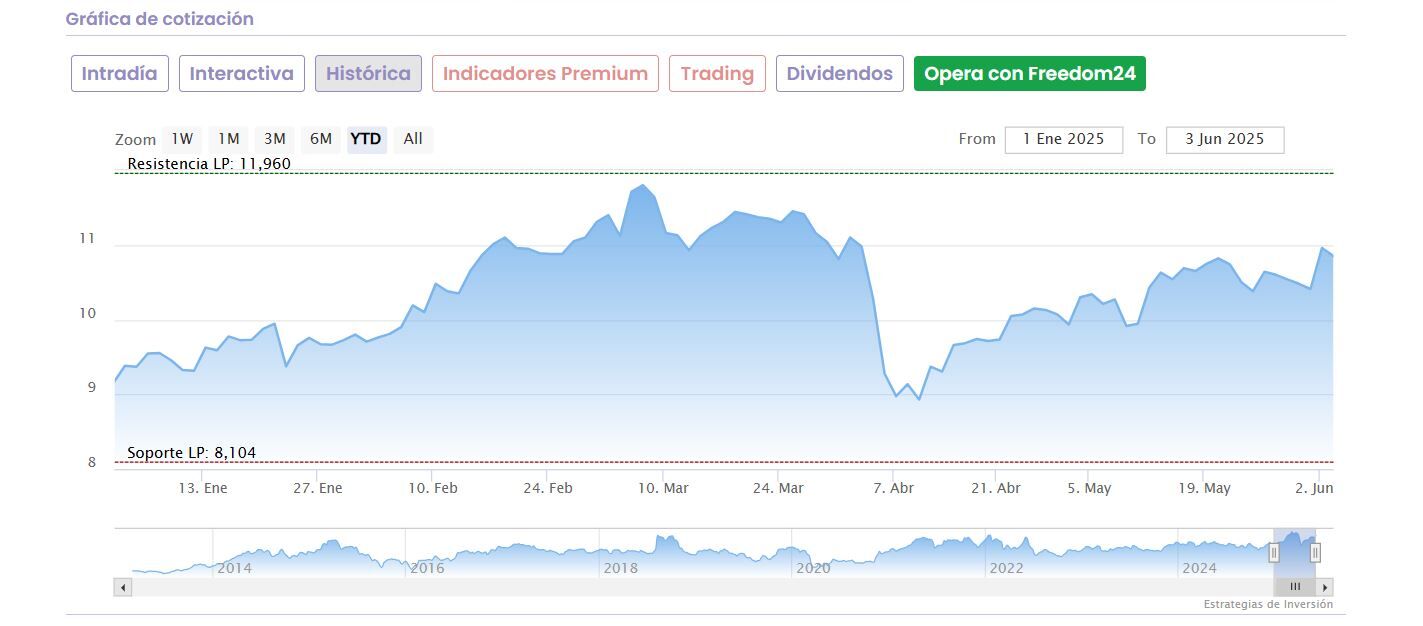Open Indicadores Premium
1423x626 pixels.
click(545, 74)
